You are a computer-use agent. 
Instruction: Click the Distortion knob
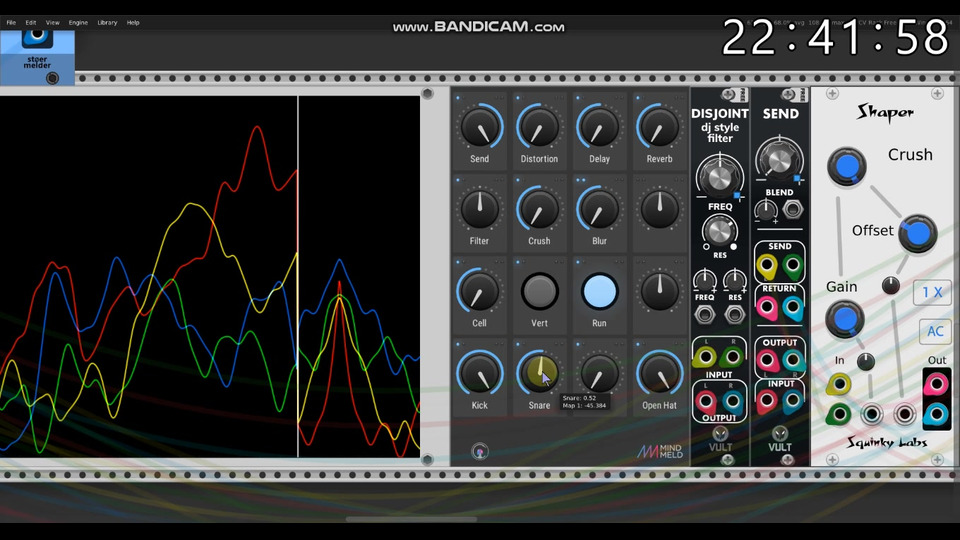[539, 128]
